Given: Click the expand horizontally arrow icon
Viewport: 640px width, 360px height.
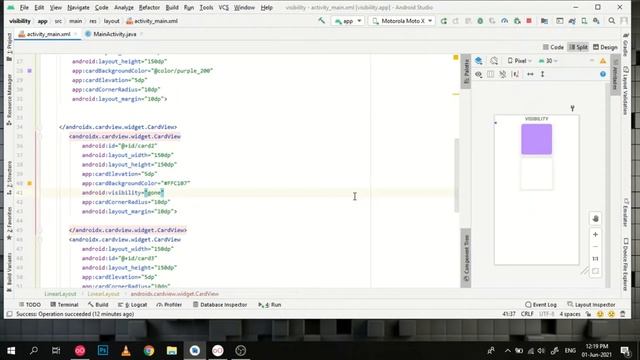Looking at the screenshot, I should [x=530, y=74].
